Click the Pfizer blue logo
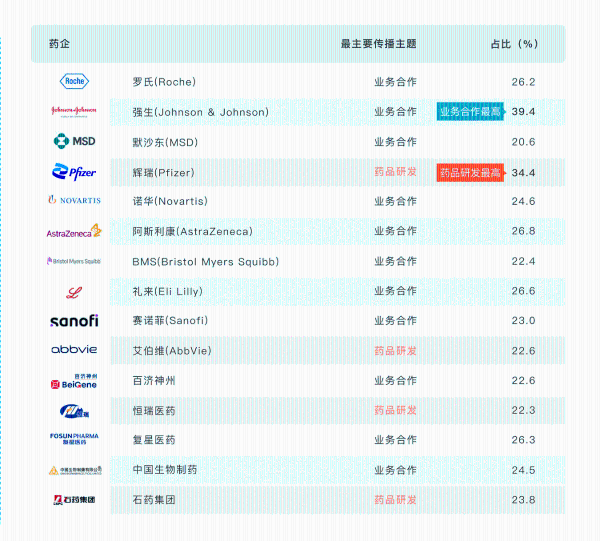 click(74, 172)
